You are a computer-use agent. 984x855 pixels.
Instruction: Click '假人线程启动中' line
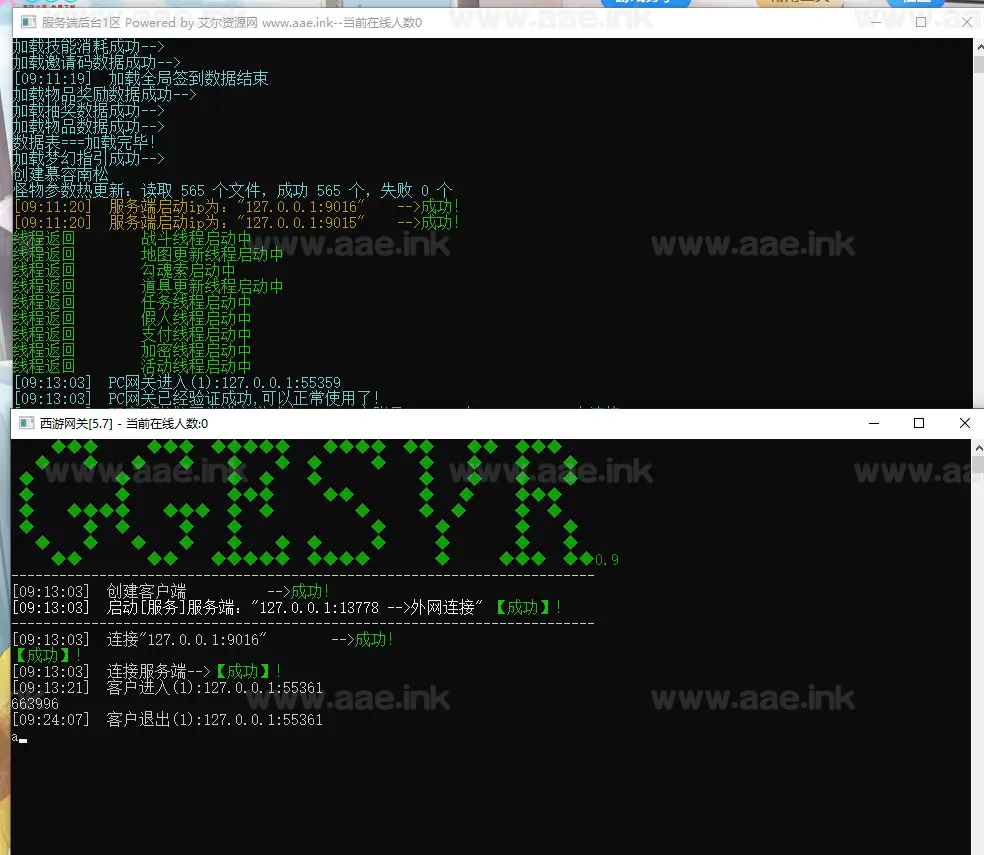[x=132, y=318]
